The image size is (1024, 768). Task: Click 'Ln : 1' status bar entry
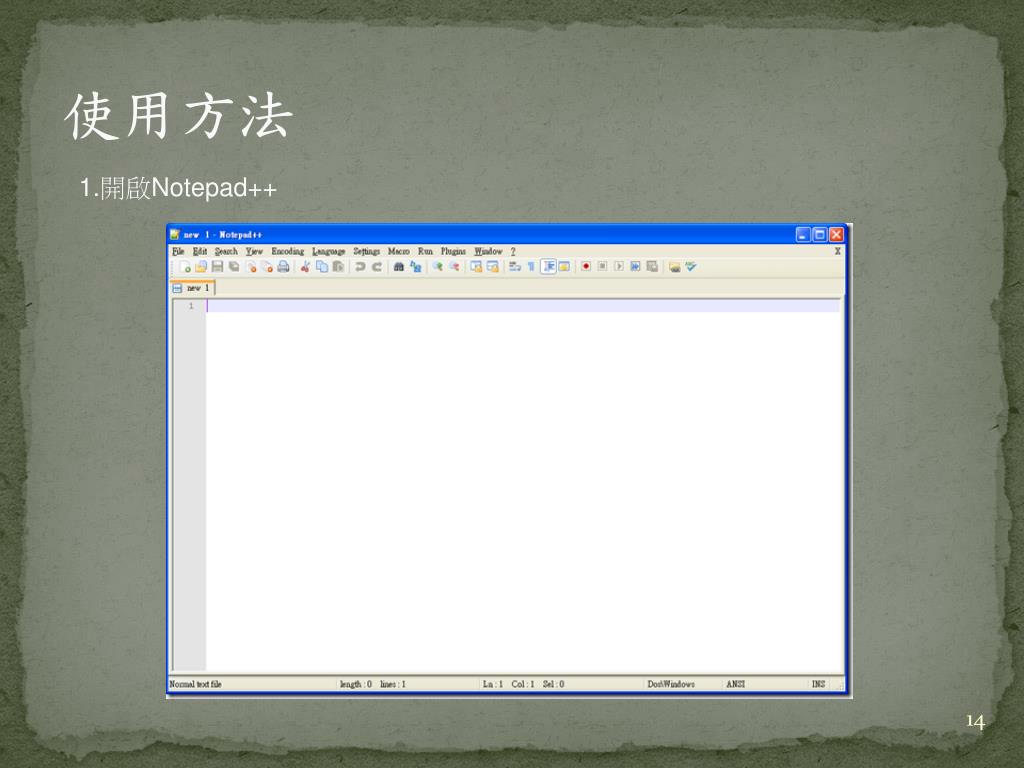point(492,684)
